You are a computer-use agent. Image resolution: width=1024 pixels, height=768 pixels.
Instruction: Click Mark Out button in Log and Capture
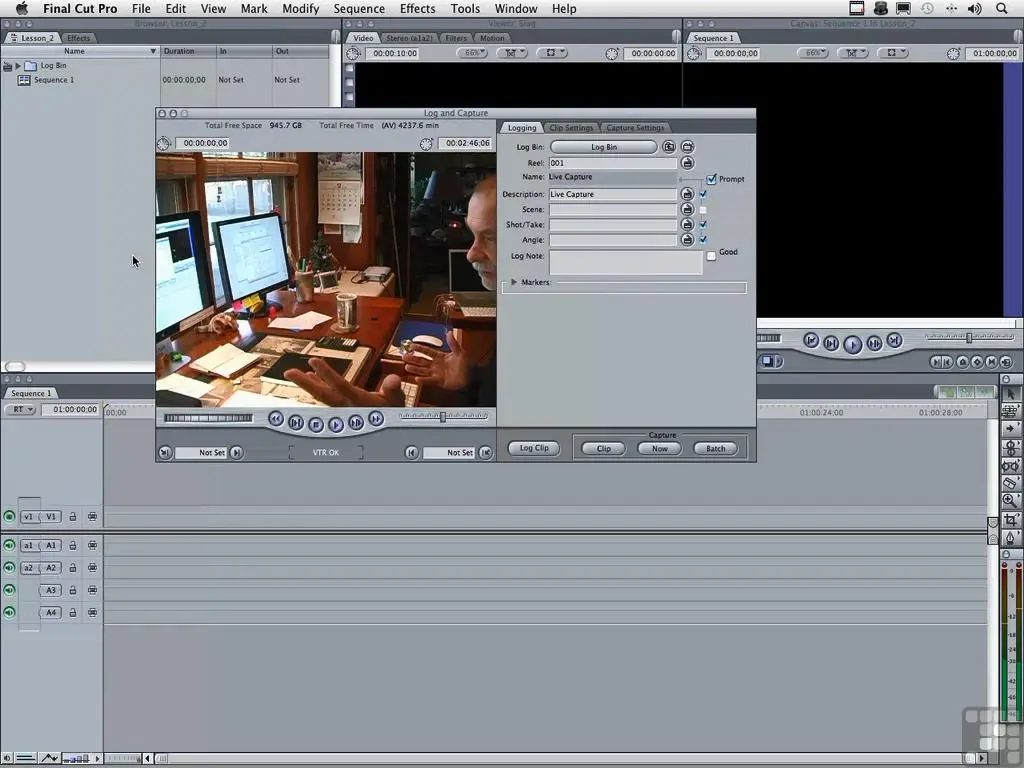[x=411, y=452]
